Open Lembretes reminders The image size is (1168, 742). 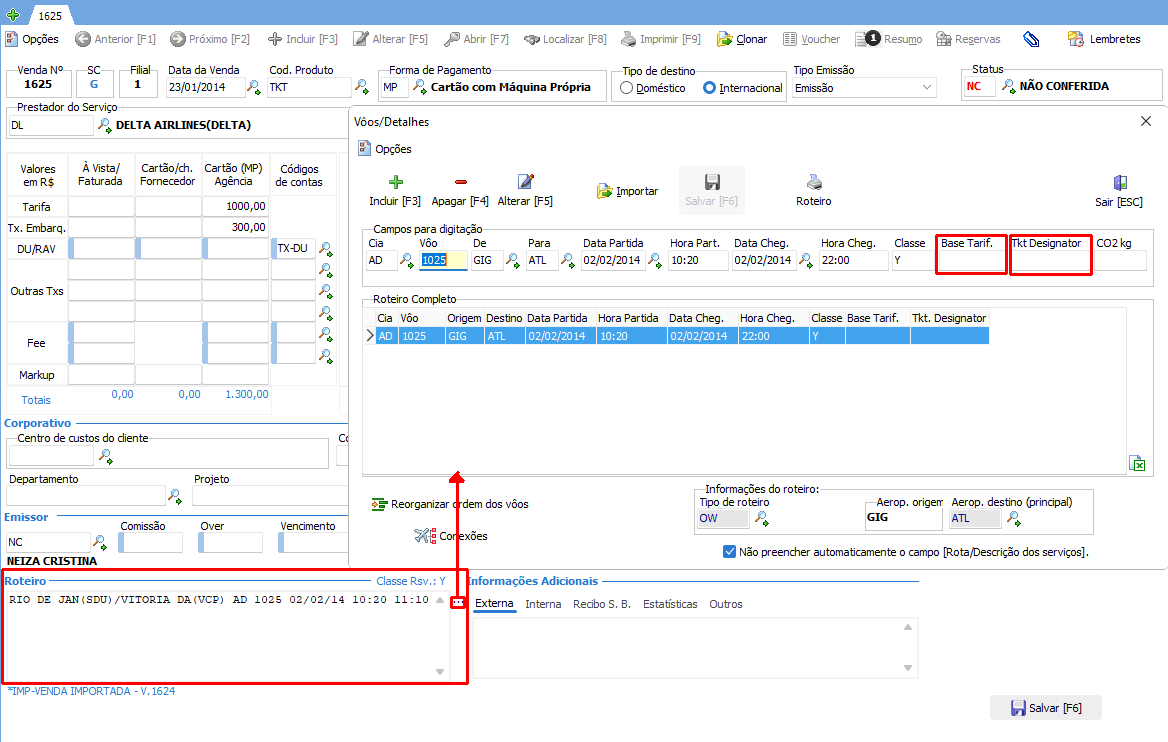click(x=1104, y=39)
